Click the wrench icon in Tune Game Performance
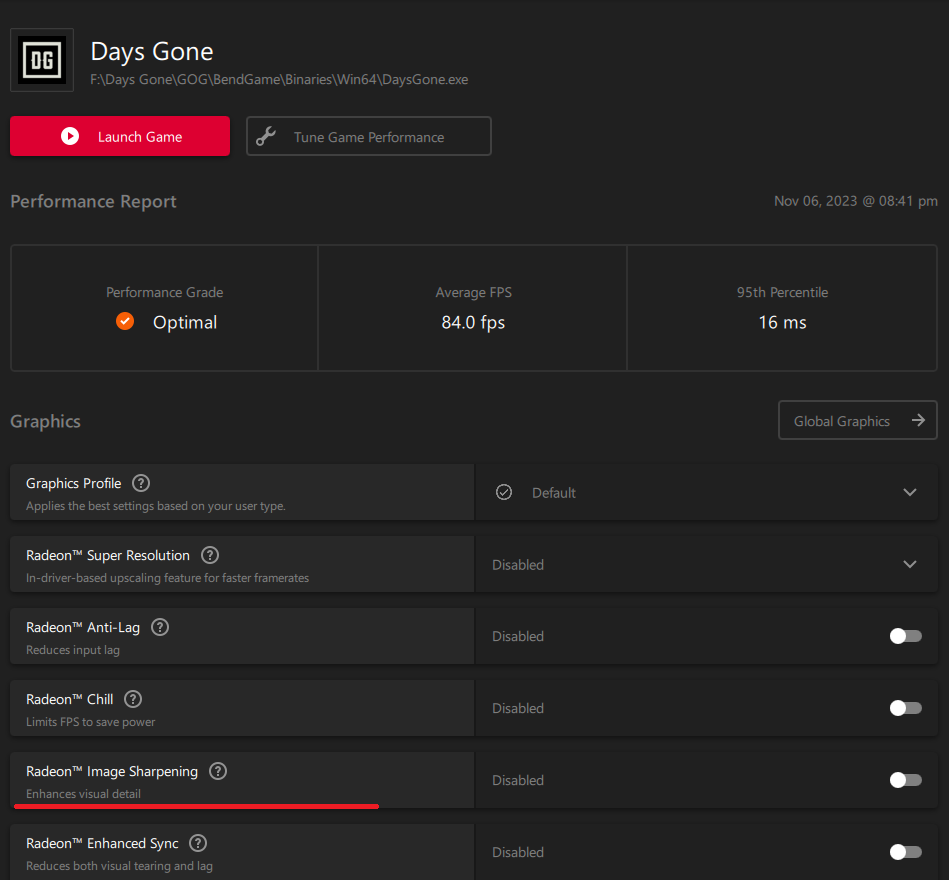 [x=266, y=136]
